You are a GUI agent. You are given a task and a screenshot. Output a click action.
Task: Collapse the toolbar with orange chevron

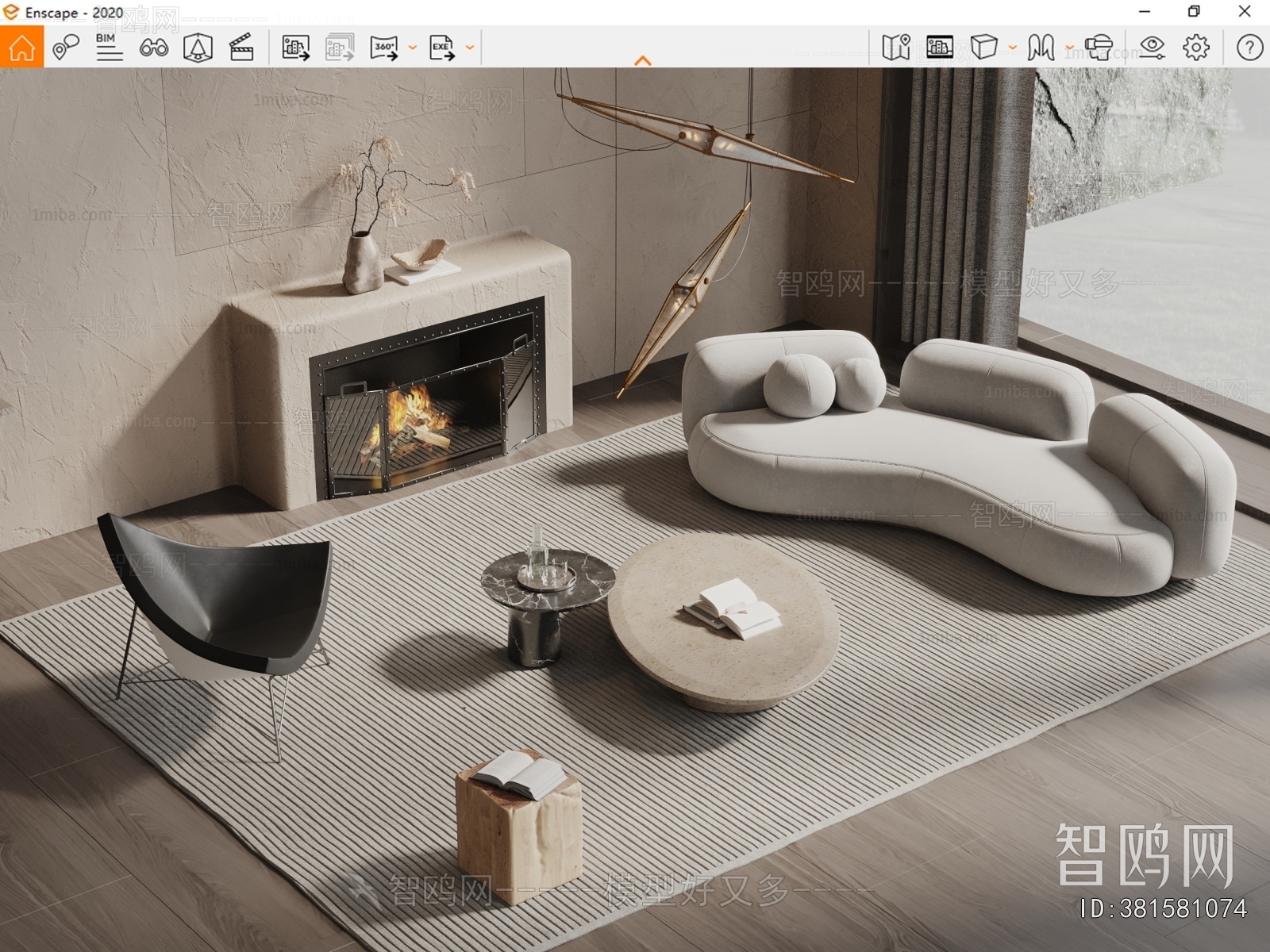[643, 60]
